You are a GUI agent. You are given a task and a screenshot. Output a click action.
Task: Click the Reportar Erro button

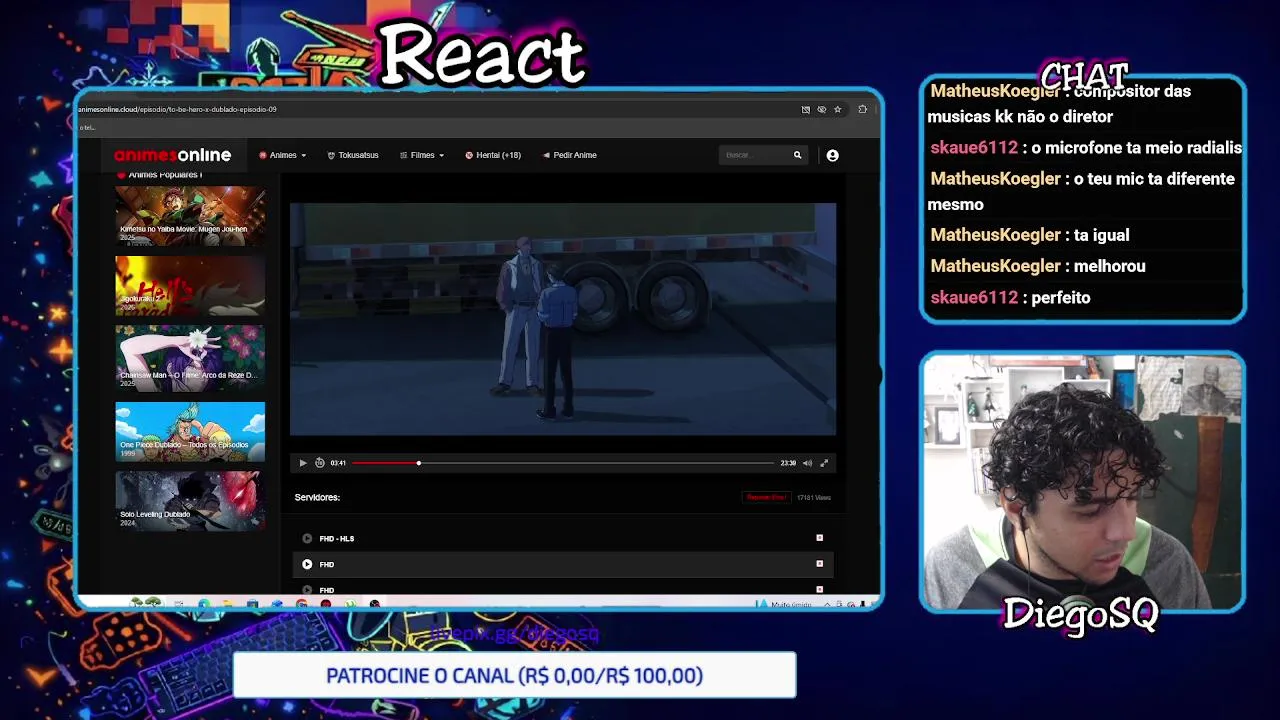[767, 497]
